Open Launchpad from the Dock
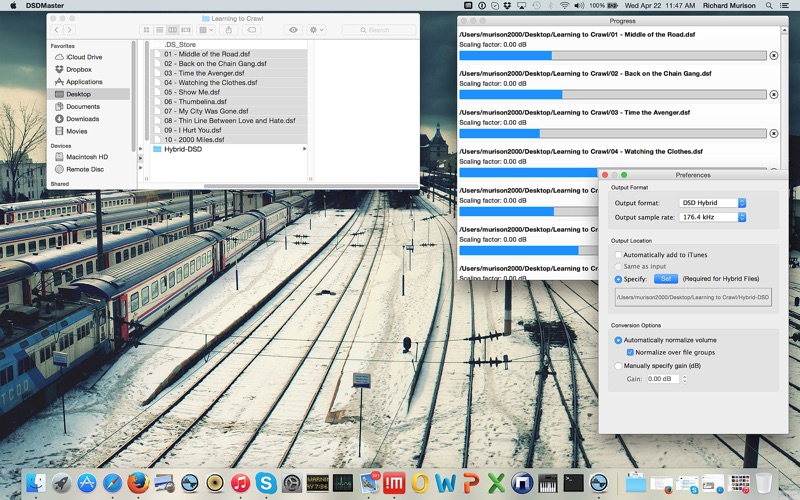Viewport: 800px width, 500px height. [x=61, y=483]
